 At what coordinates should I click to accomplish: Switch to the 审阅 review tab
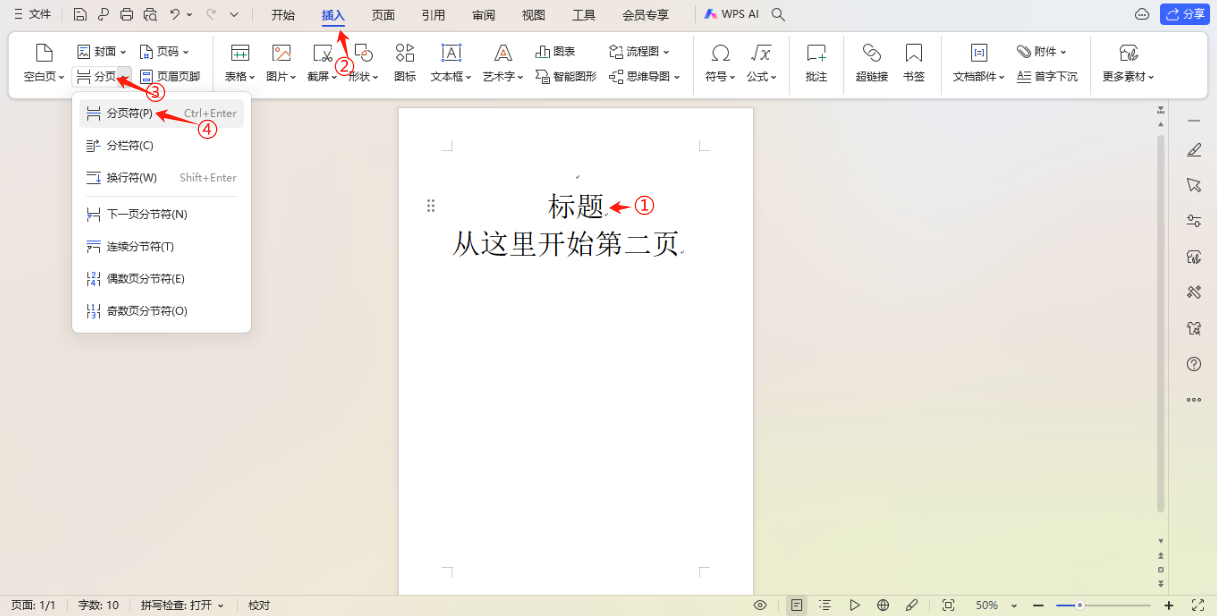click(484, 15)
